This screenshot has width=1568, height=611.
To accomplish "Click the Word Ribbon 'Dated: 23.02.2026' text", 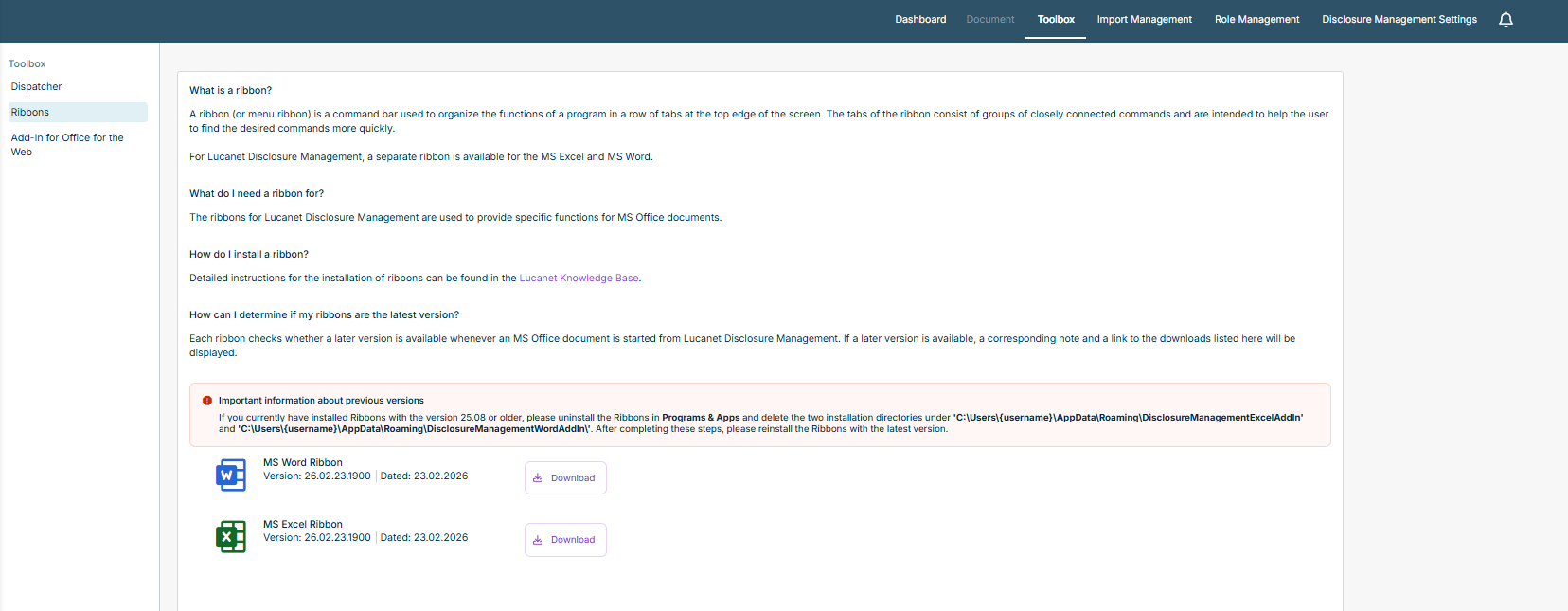I will (424, 476).
